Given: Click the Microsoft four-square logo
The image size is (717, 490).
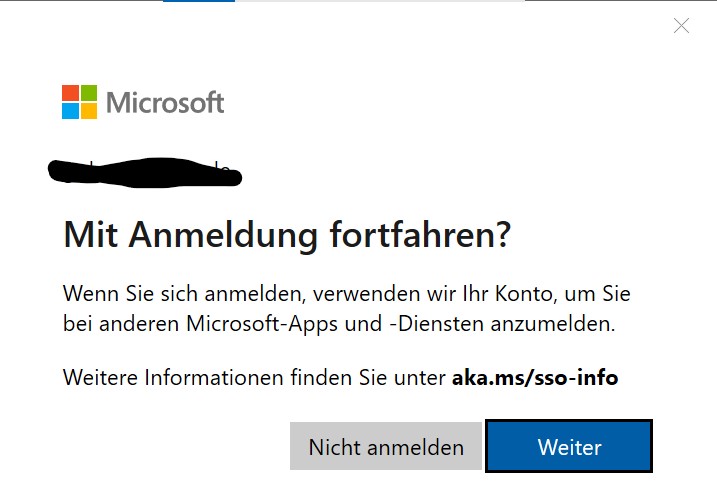Looking at the screenshot, I should point(79,102).
